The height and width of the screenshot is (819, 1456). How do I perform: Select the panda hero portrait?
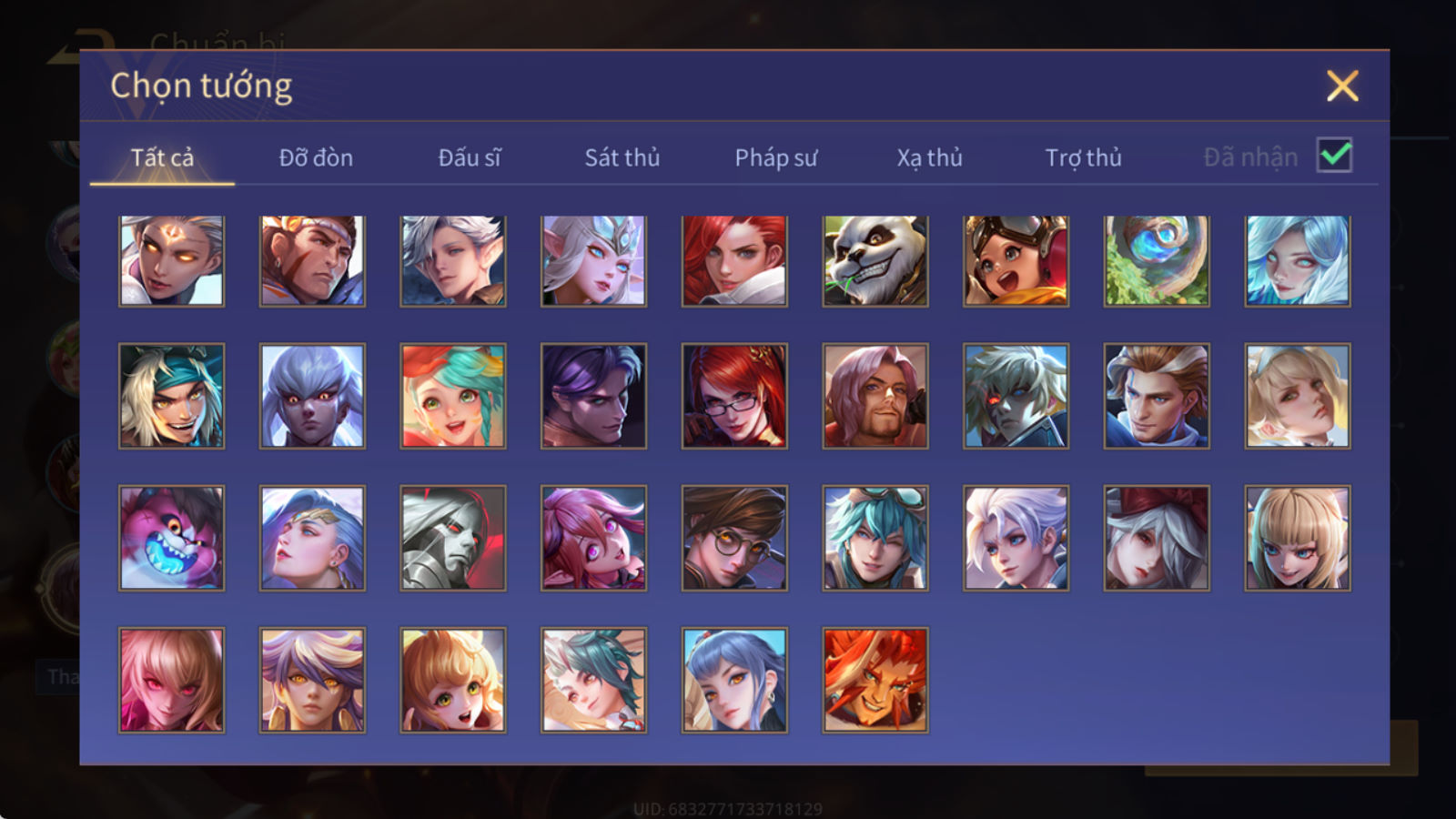875,260
